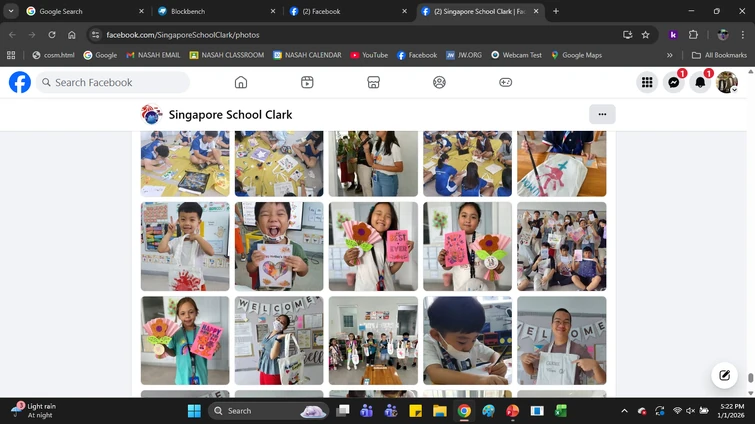
Task: Open the Light rain weather widget
Action: (x=34, y=411)
